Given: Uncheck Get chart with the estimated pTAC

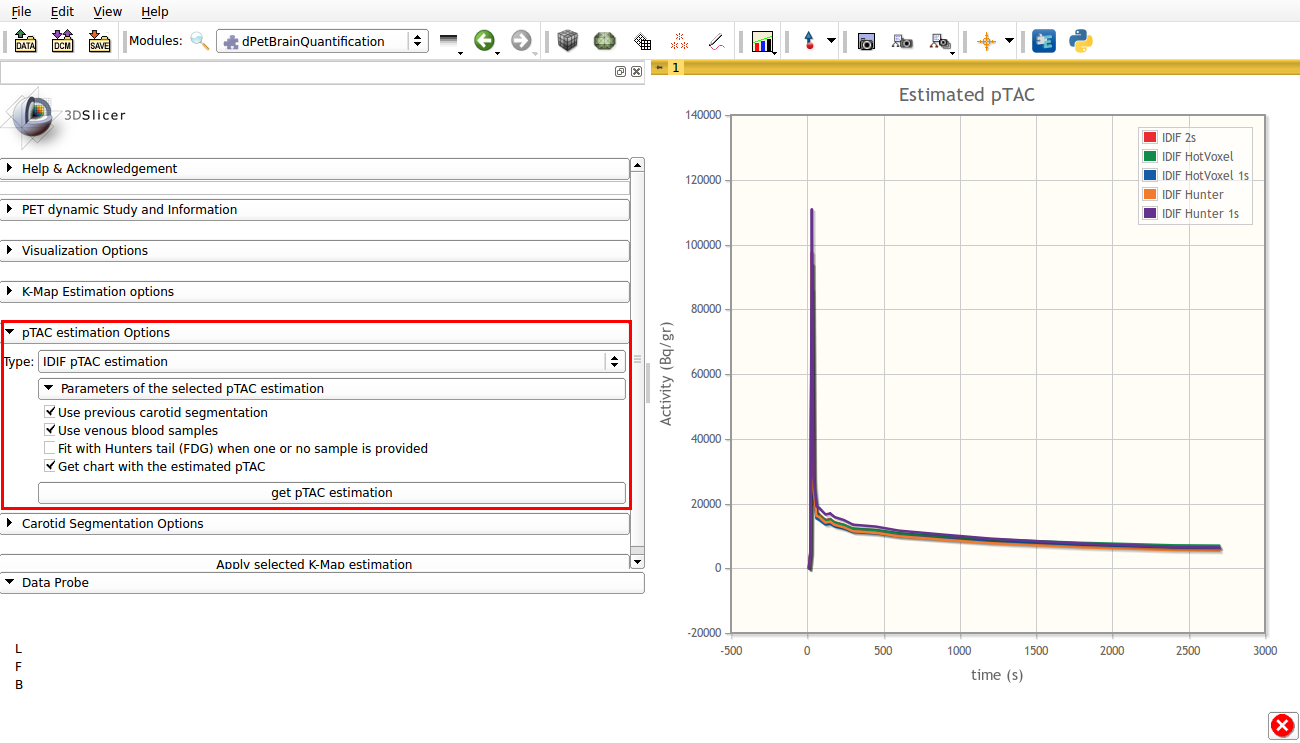Looking at the screenshot, I should [50, 466].
